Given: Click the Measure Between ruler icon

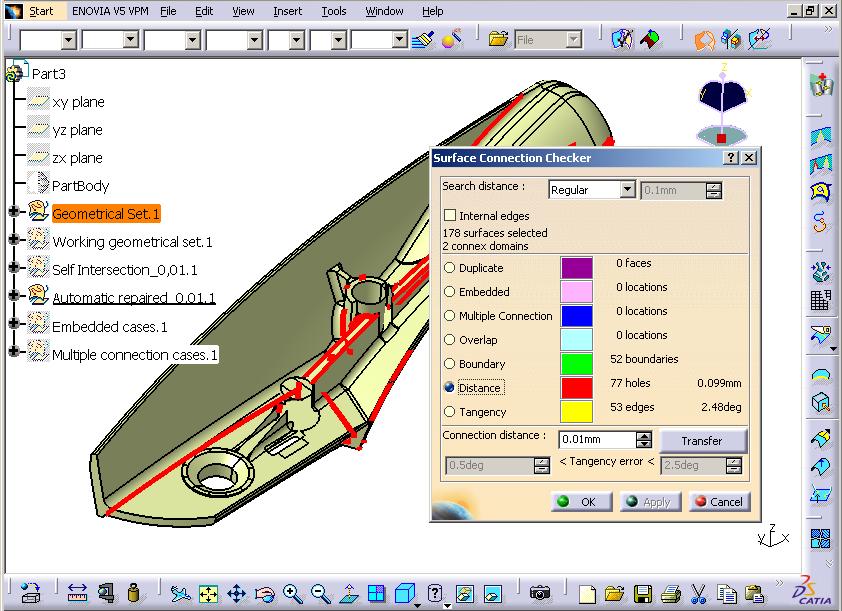Looking at the screenshot, I should pos(78,593).
